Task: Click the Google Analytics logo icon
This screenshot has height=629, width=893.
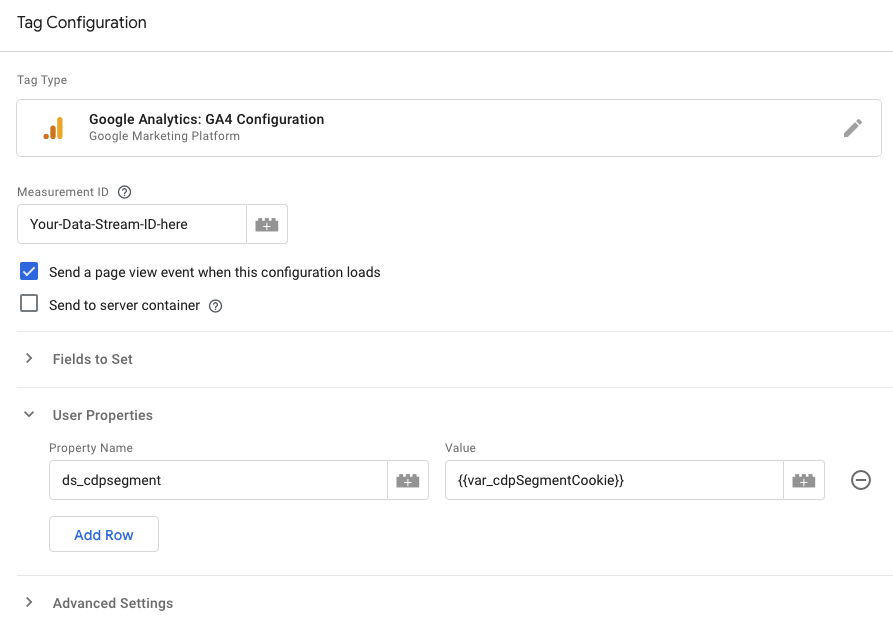Action: pyautogui.click(x=54, y=128)
